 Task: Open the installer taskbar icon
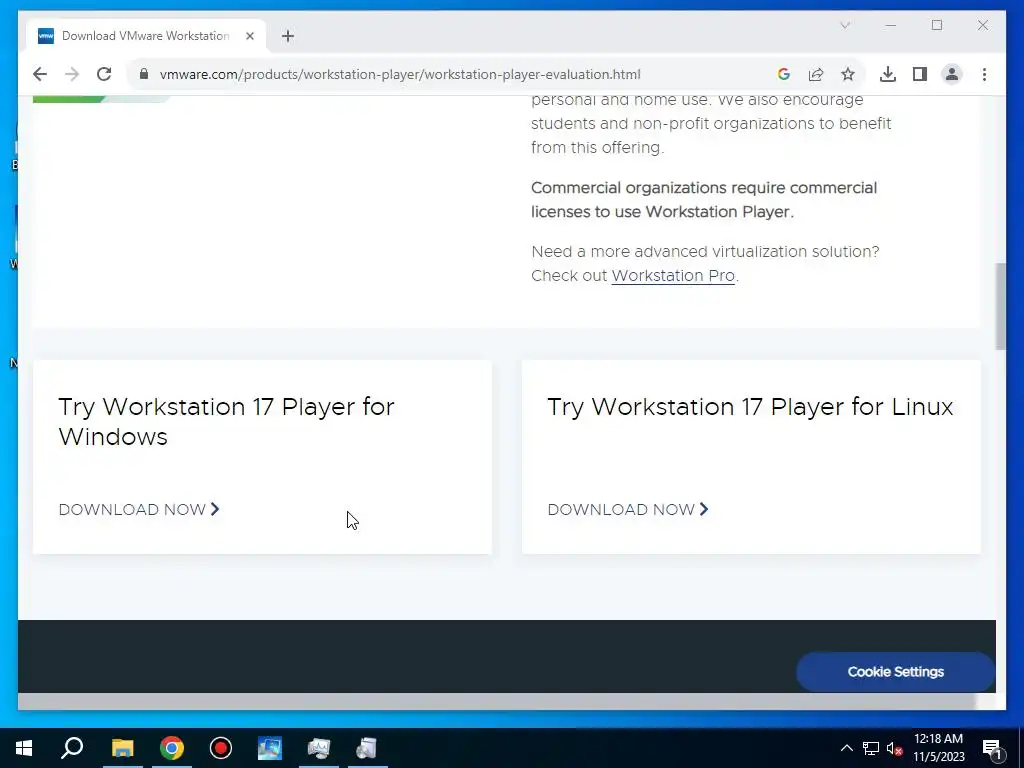click(368, 748)
